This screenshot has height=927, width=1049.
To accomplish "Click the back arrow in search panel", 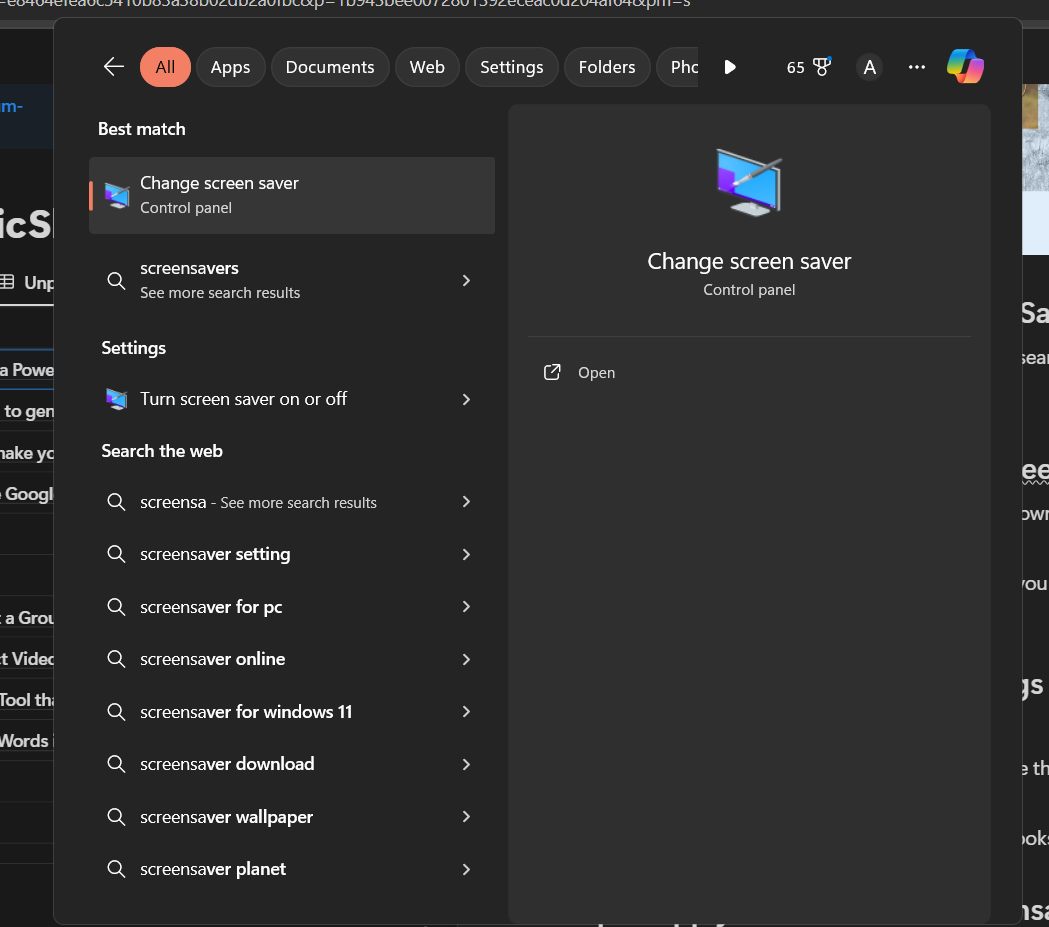I will [x=114, y=67].
